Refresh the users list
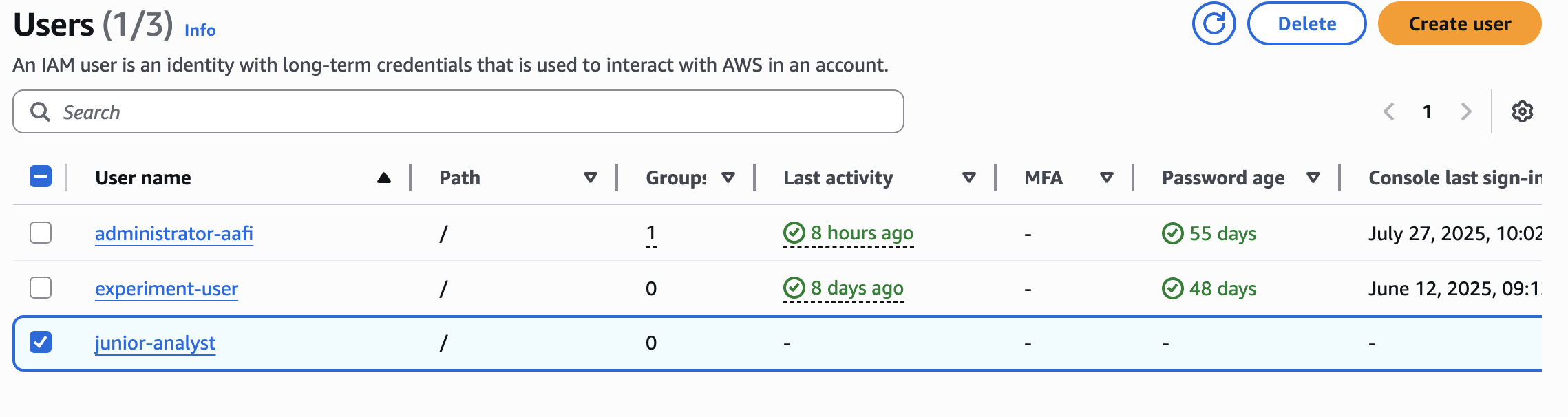This screenshot has width=1568, height=417. pos(1214,24)
